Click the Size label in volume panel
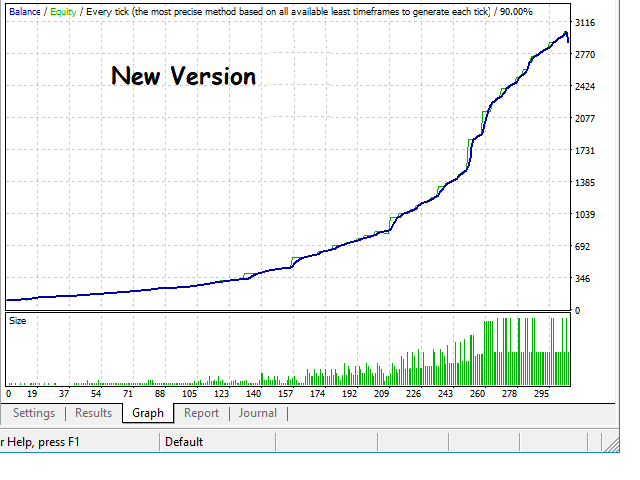 coord(18,321)
